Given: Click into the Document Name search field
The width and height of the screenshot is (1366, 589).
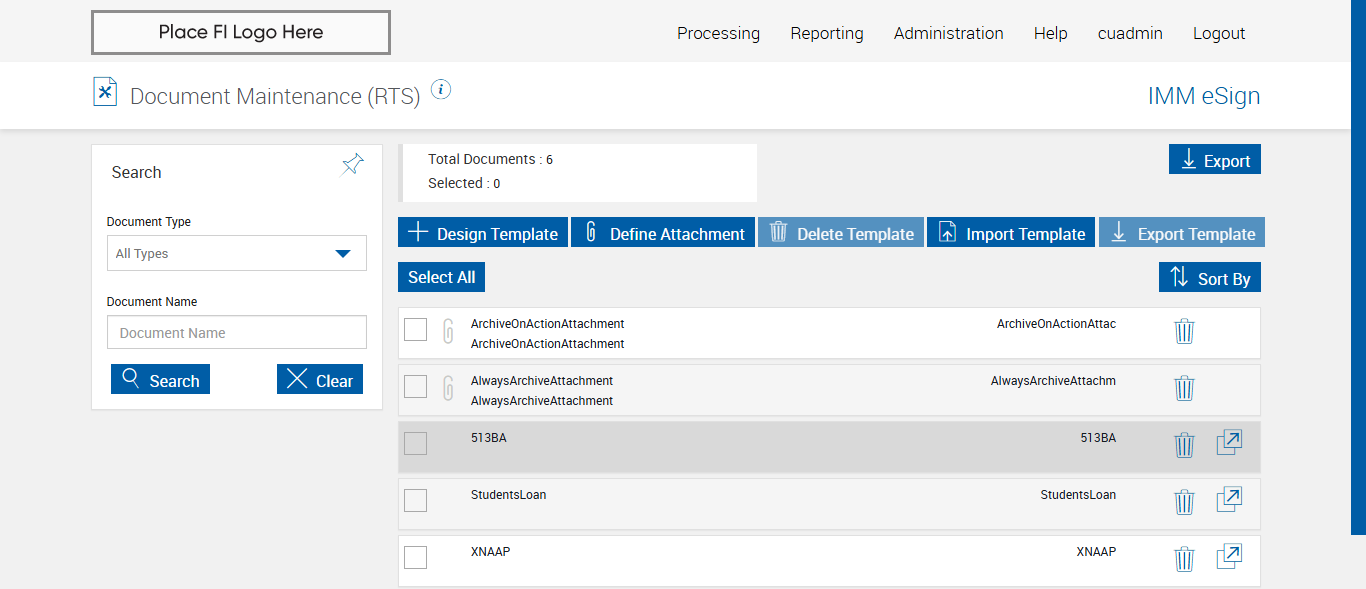Looking at the screenshot, I should (x=237, y=333).
